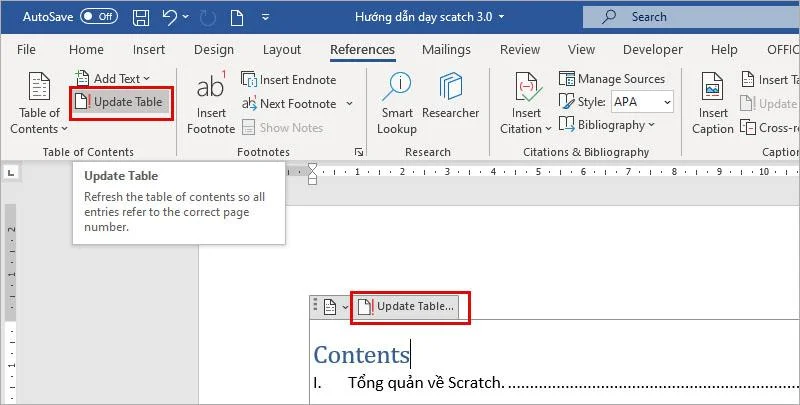Switch to the Mailings tab
This screenshot has height=405, width=800.
[446, 49]
